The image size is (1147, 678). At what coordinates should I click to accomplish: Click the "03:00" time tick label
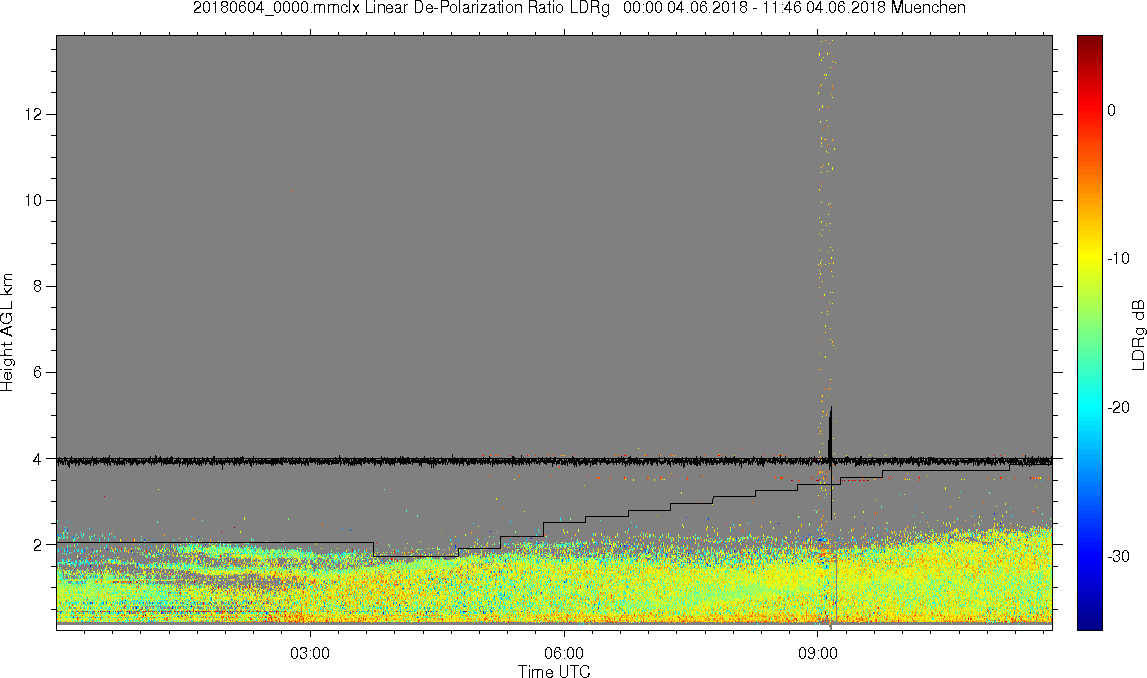(x=310, y=653)
